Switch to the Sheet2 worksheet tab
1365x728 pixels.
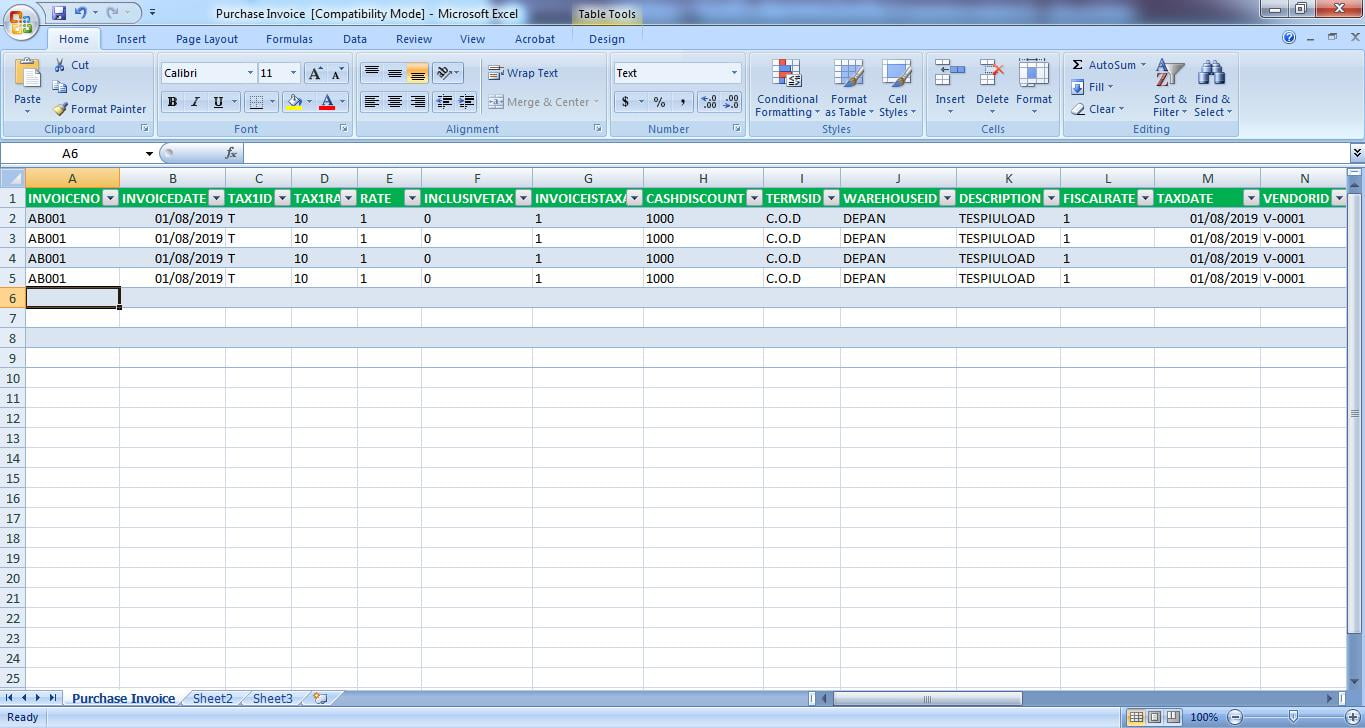pos(212,698)
